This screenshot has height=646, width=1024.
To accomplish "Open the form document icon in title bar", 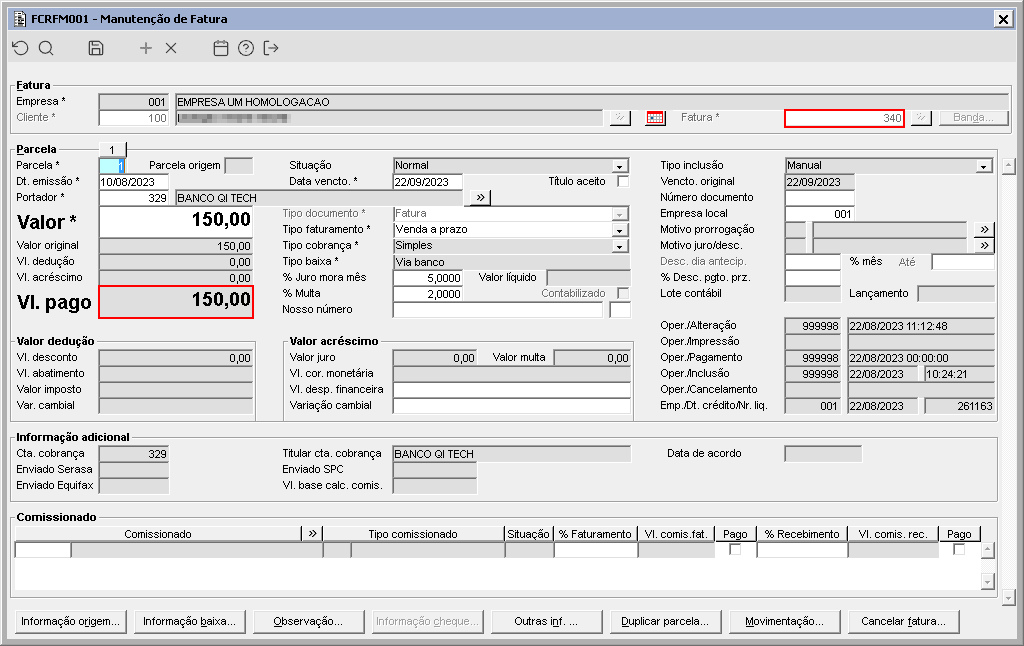I will tap(20, 19).
